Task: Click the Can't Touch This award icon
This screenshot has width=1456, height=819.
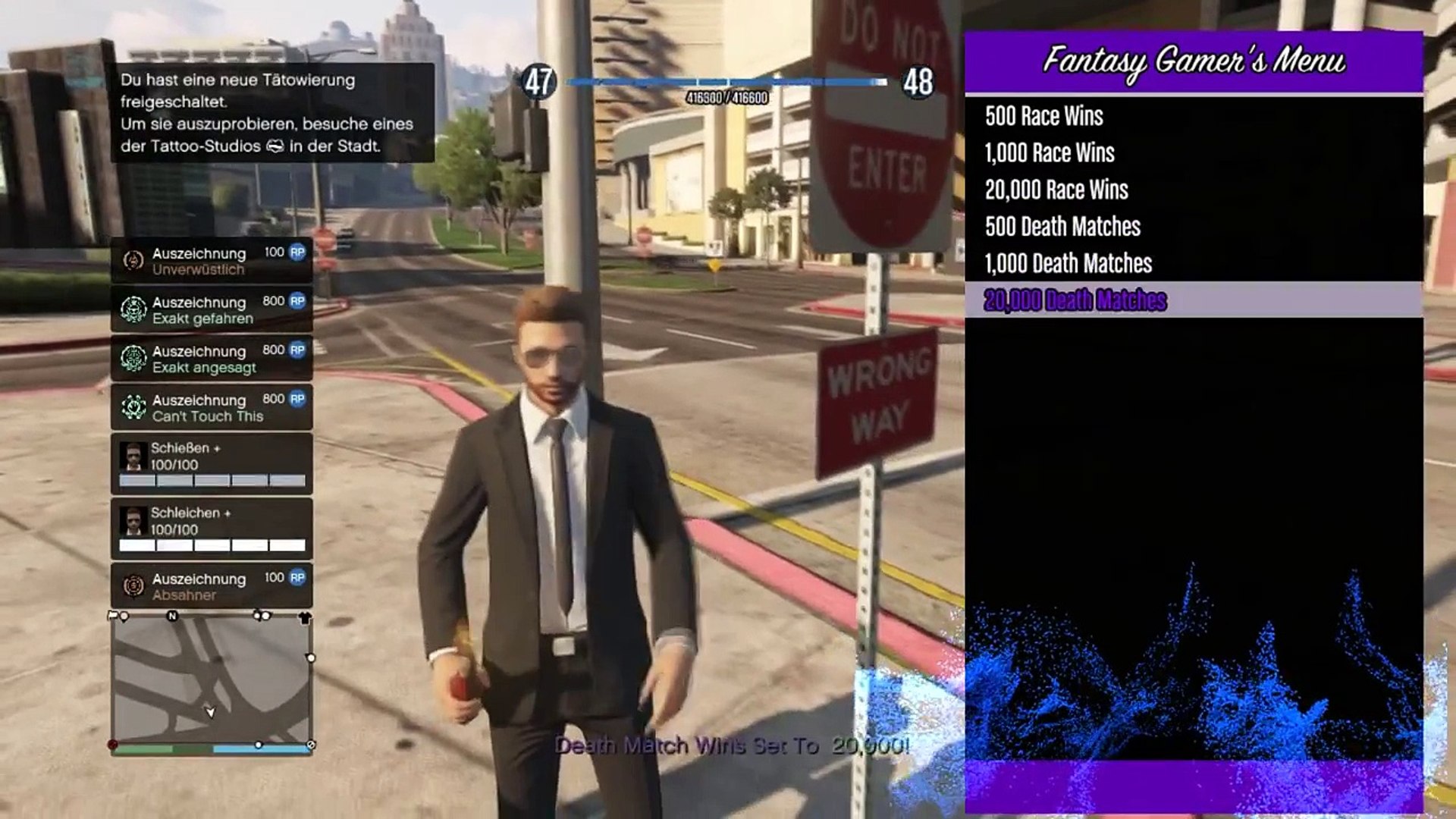Action: click(x=131, y=407)
